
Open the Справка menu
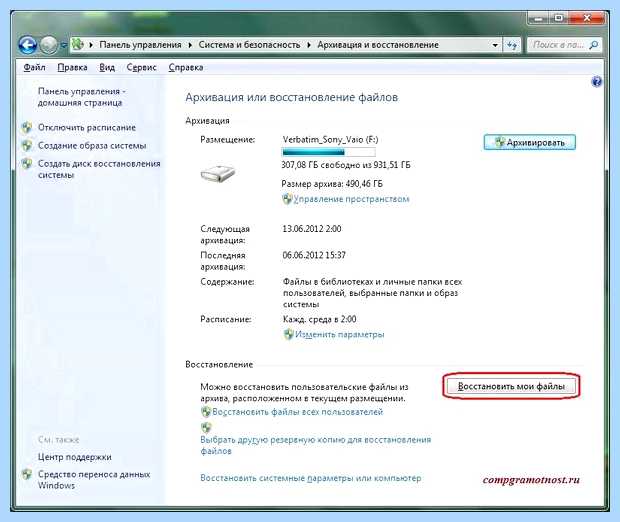tap(186, 68)
